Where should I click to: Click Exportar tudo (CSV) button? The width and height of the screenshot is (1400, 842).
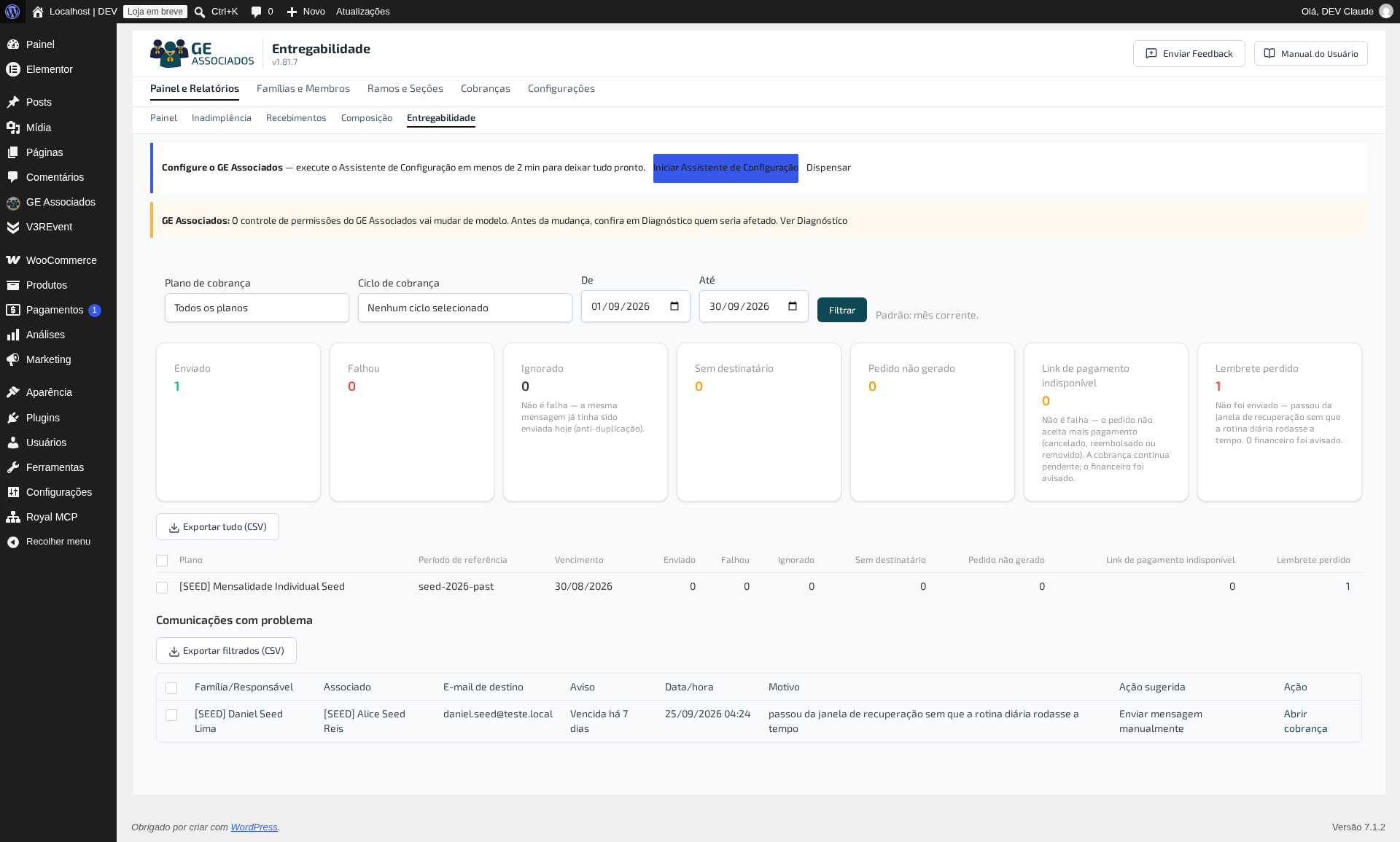[x=217, y=527]
